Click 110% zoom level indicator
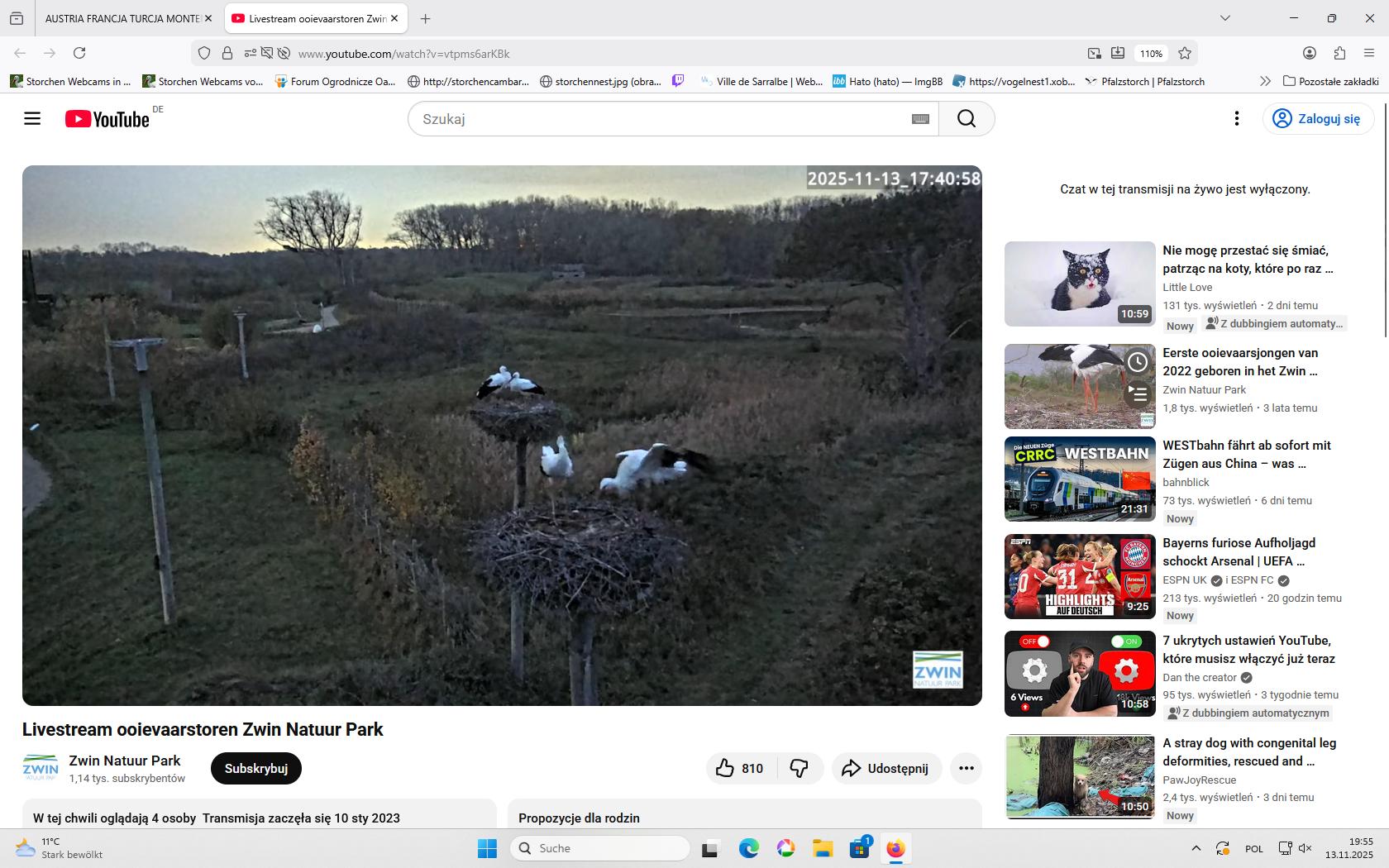The image size is (1389, 868). point(1152,53)
